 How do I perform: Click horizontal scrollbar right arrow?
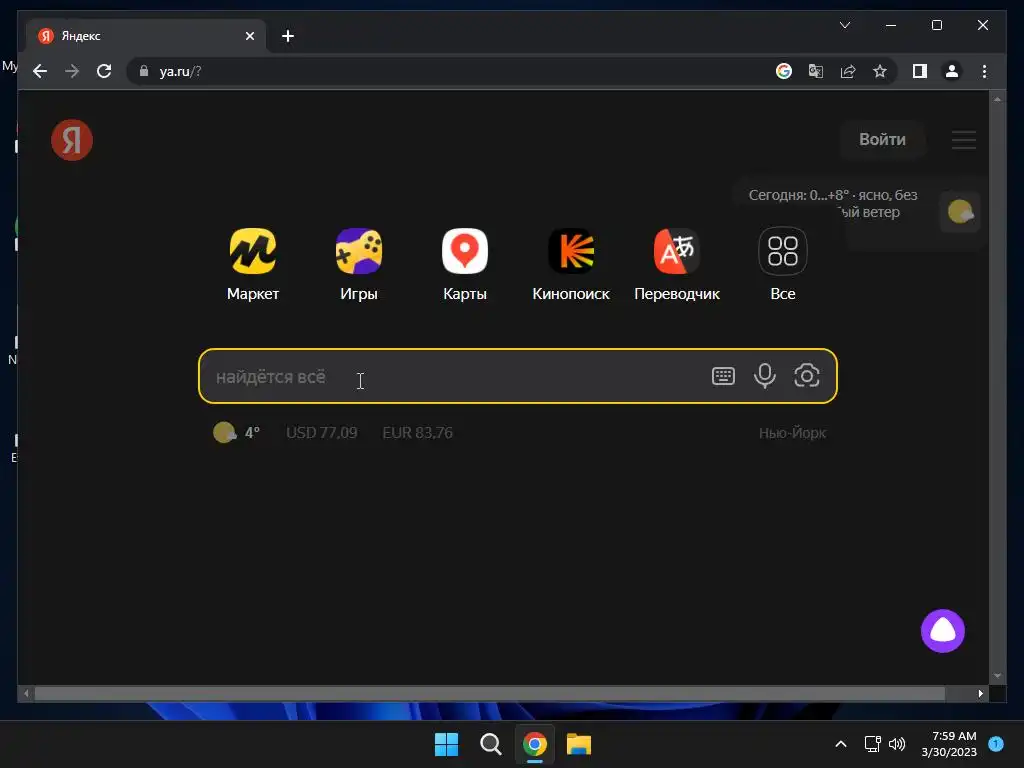tap(980, 694)
